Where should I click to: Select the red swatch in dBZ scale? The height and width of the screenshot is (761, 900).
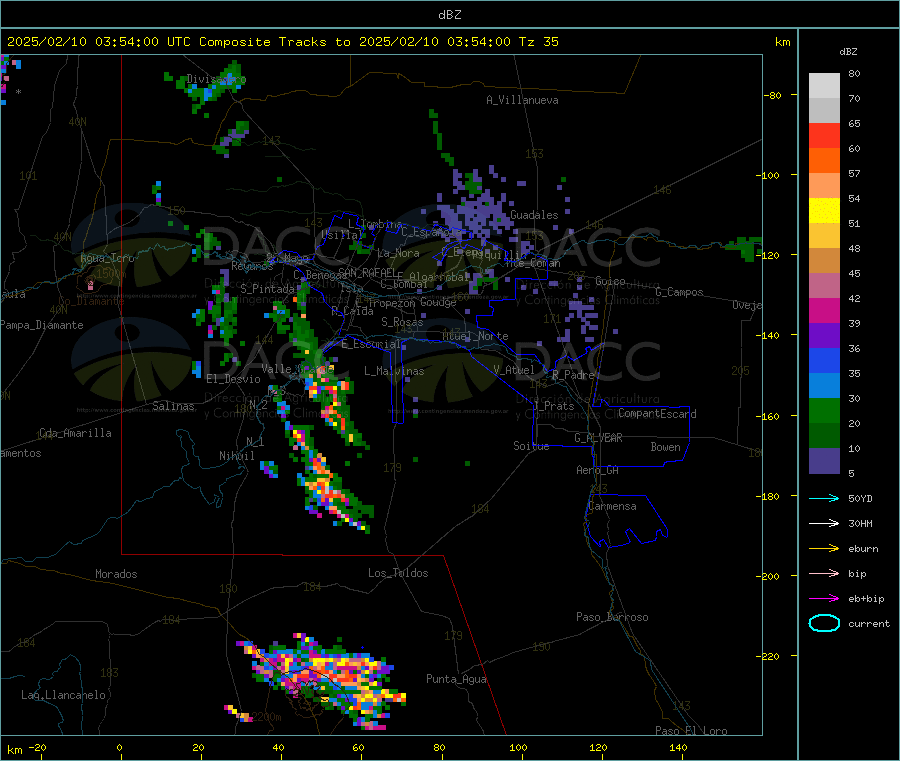pos(824,135)
